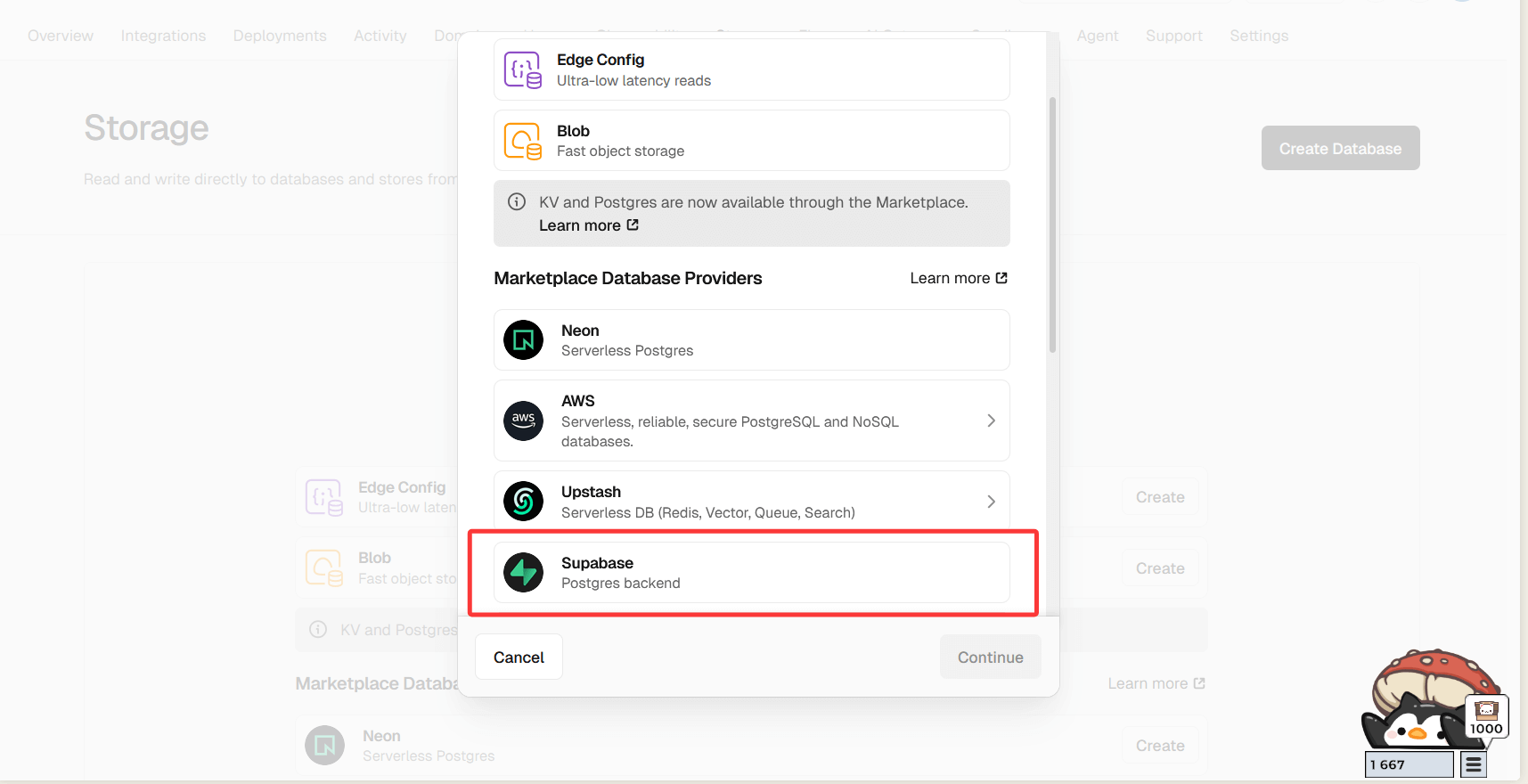Click the info icon beside KV notice
Image resolution: width=1528 pixels, height=784 pixels.
[517, 202]
